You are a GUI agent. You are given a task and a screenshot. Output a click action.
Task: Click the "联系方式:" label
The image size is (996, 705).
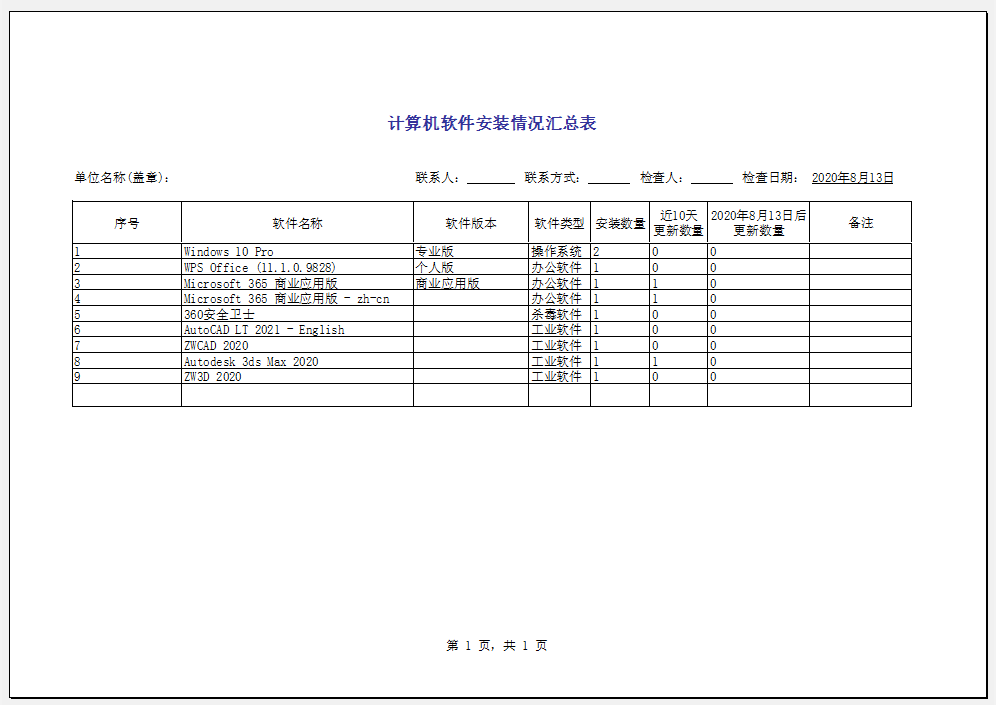tap(553, 178)
